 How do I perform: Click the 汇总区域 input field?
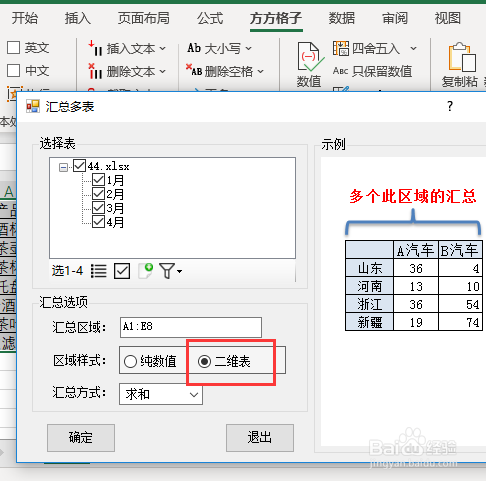click(191, 327)
